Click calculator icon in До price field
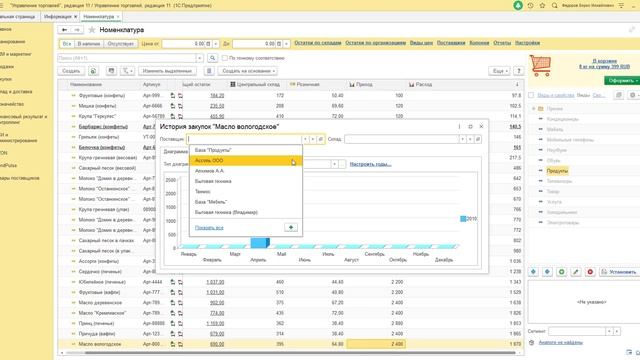This screenshot has width=640, height=360. [x=279, y=44]
